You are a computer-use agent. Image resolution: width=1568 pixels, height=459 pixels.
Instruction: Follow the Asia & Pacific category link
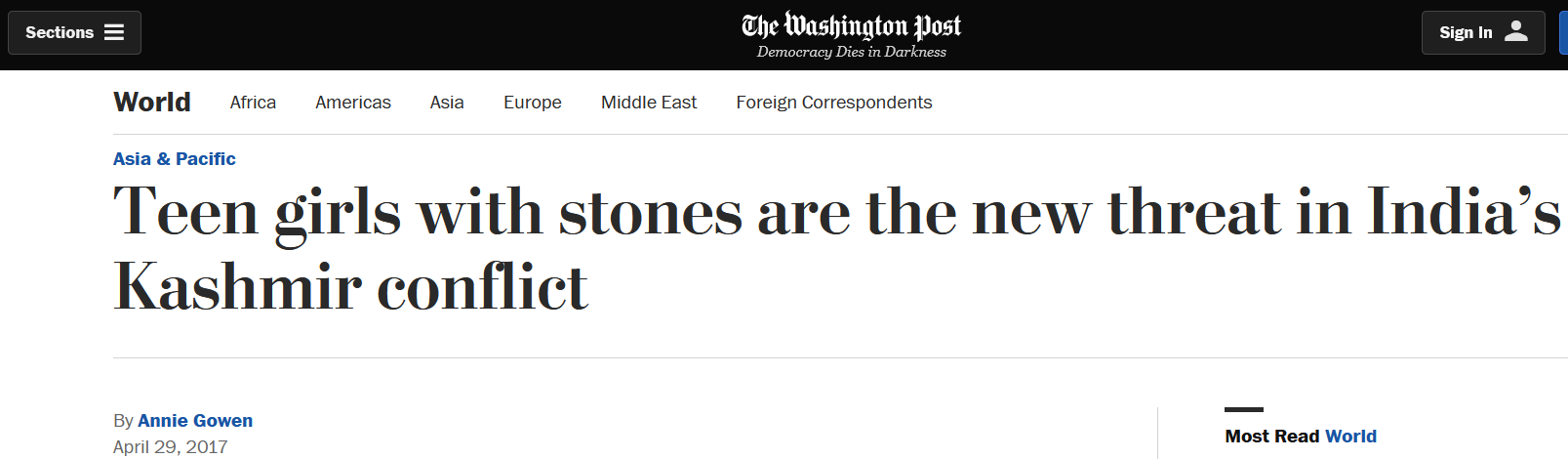(x=175, y=158)
